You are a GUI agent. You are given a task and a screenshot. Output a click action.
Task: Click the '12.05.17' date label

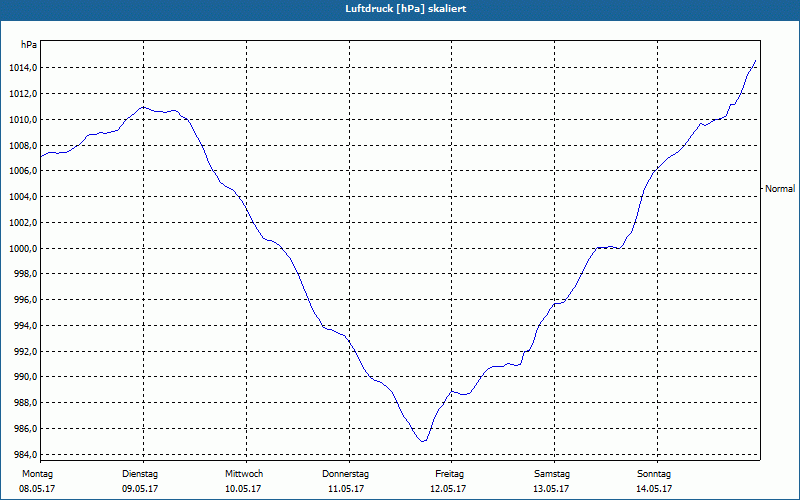click(x=448, y=489)
